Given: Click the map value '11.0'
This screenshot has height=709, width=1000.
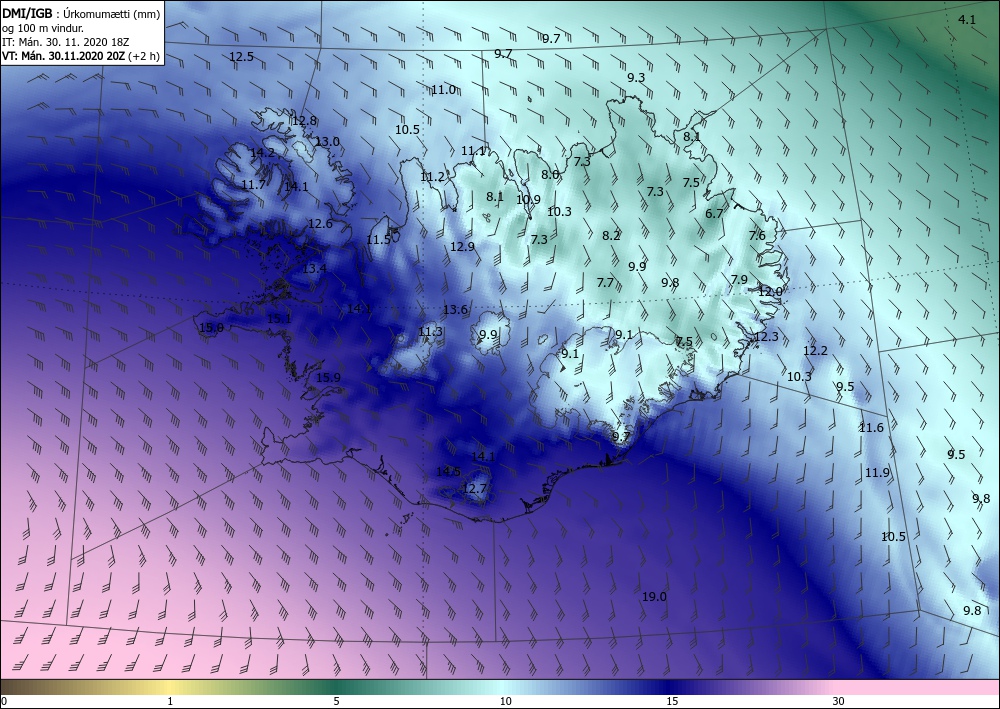Looking at the screenshot, I should coord(443,90).
